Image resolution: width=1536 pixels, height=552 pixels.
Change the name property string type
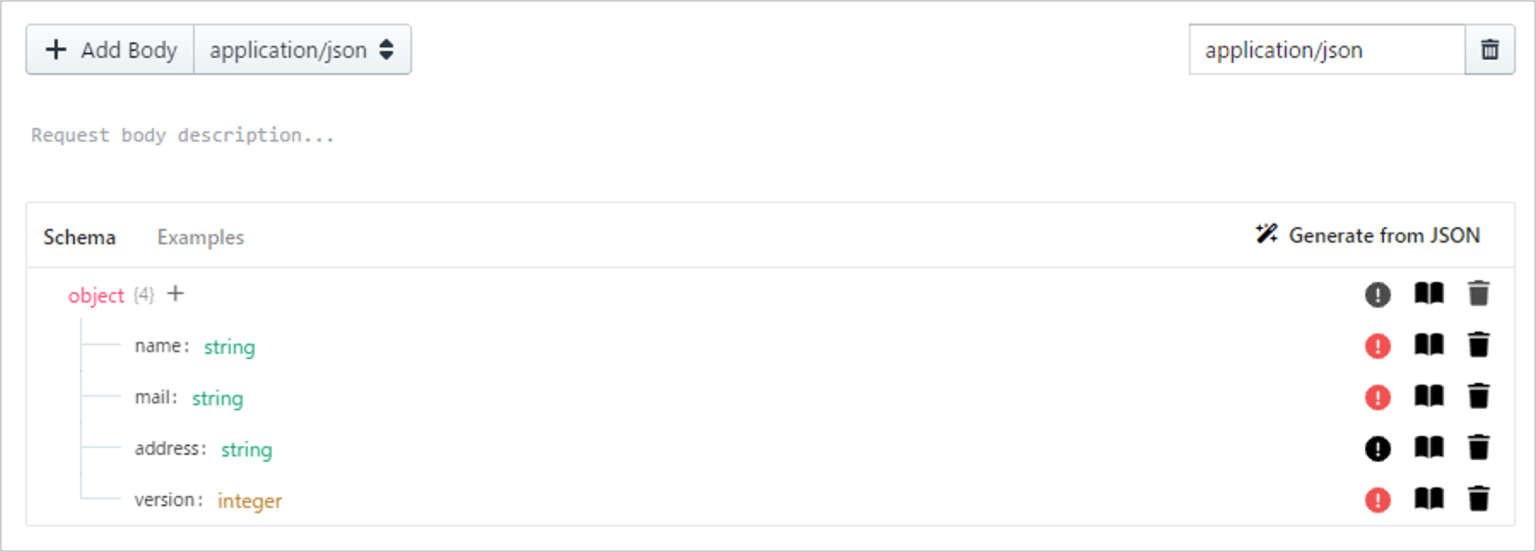(229, 347)
